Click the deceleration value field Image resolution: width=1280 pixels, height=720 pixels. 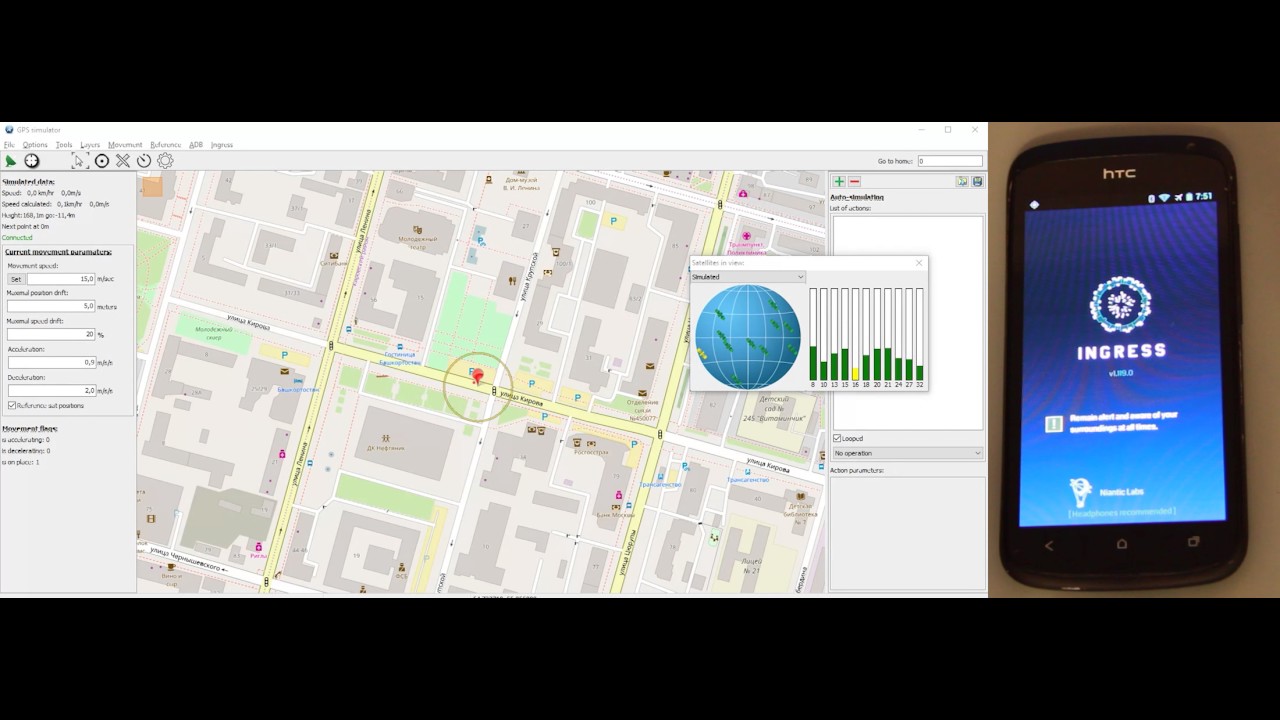point(51,390)
